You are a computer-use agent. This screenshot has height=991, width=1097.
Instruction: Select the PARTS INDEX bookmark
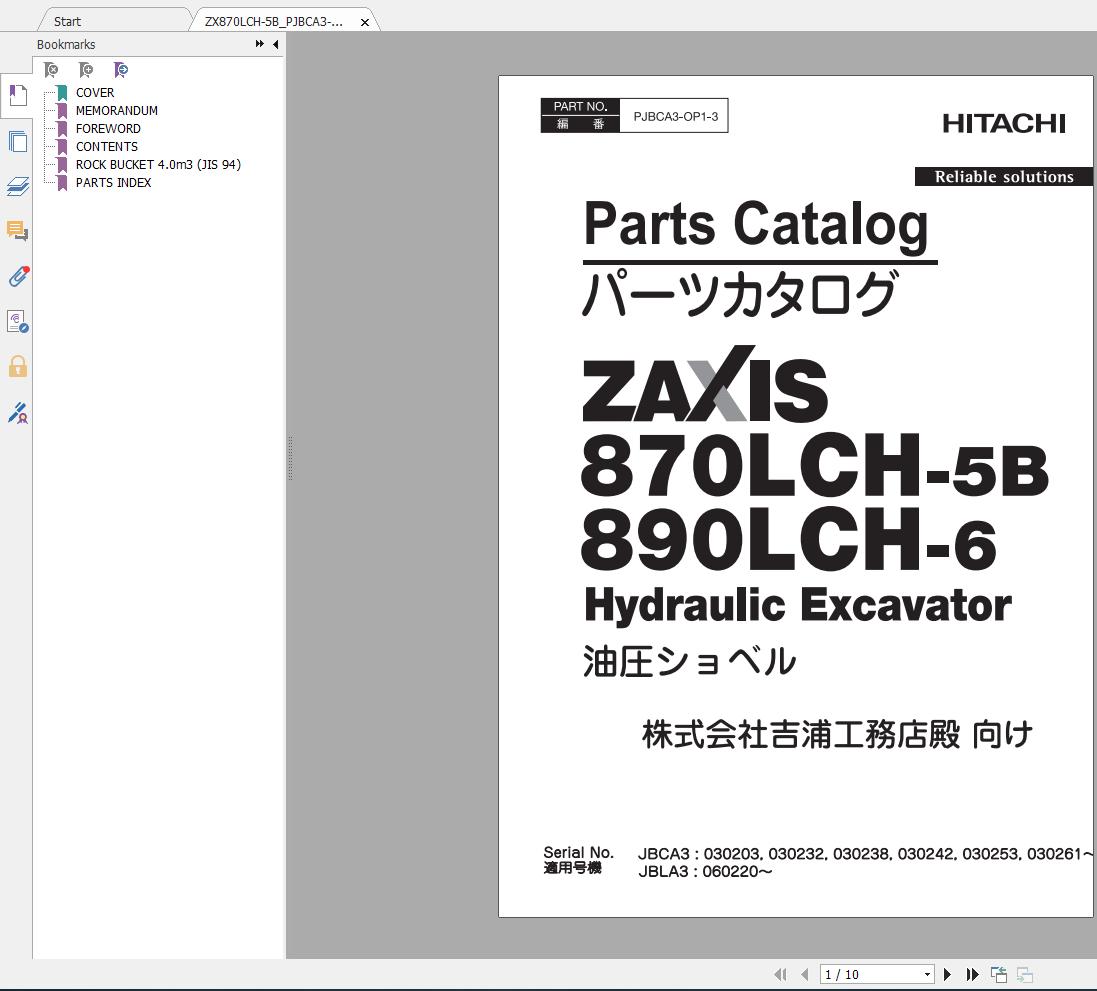pos(113,183)
